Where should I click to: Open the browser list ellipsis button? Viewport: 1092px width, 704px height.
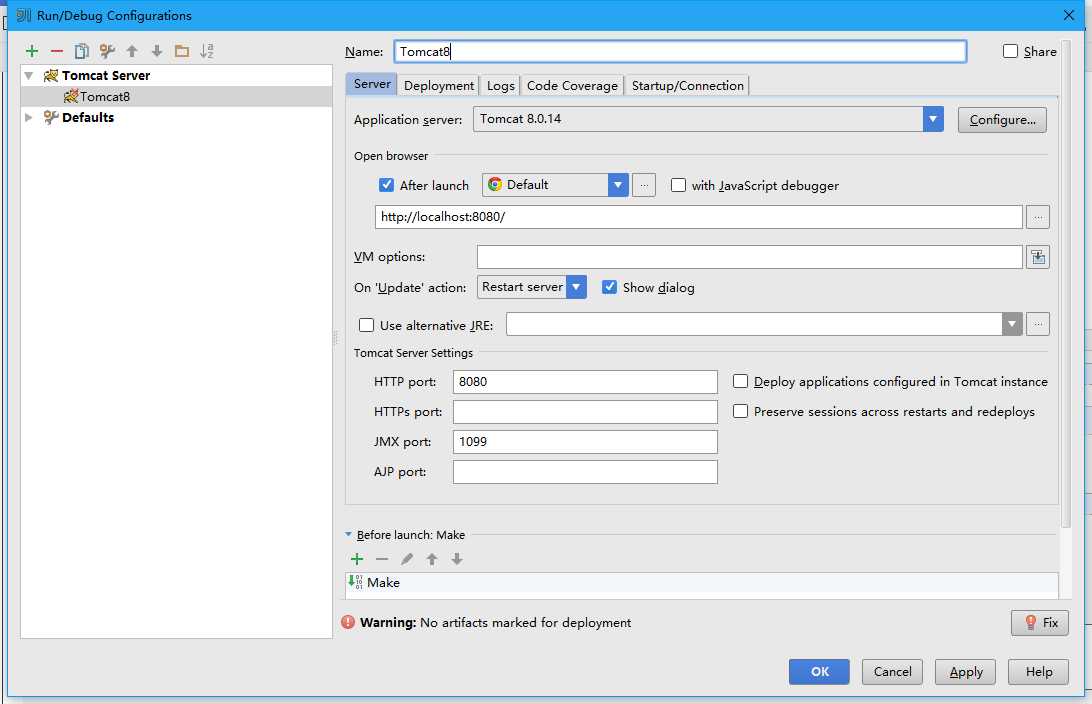pyautogui.click(x=644, y=185)
